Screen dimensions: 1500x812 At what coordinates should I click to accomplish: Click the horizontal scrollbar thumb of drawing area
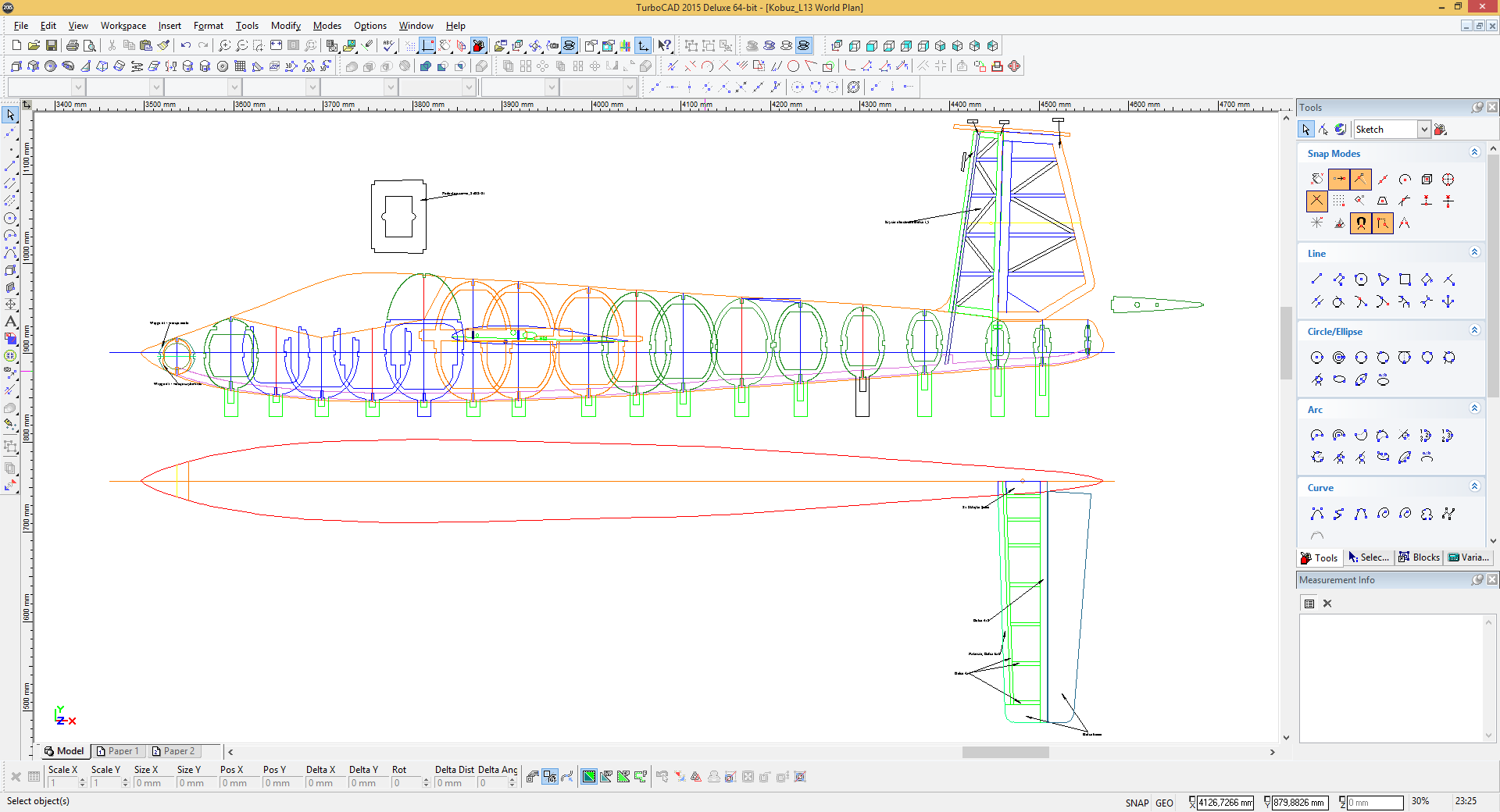(1005, 752)
